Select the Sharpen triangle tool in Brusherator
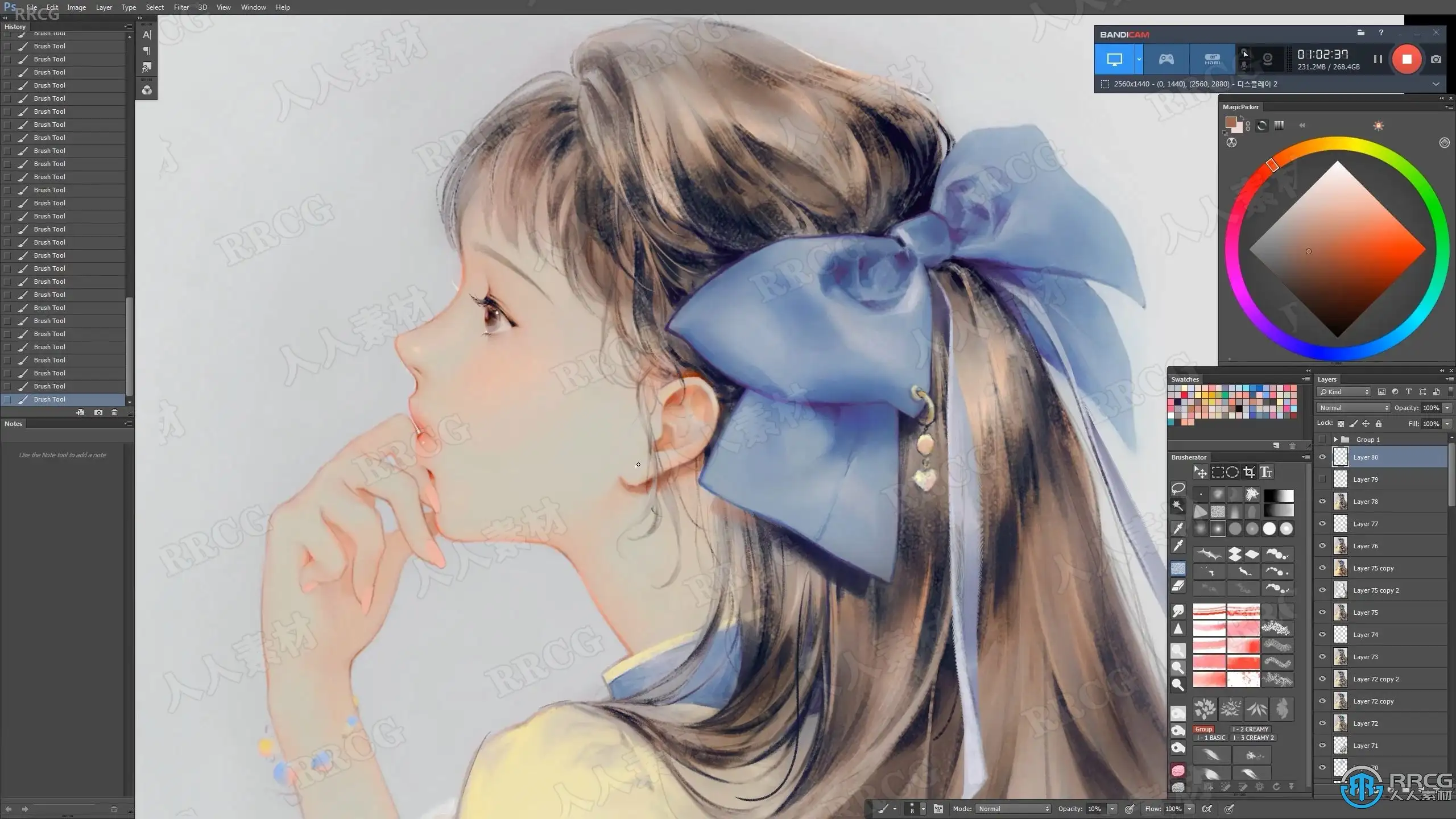The image size is (1456, 819). point(1178,628)
